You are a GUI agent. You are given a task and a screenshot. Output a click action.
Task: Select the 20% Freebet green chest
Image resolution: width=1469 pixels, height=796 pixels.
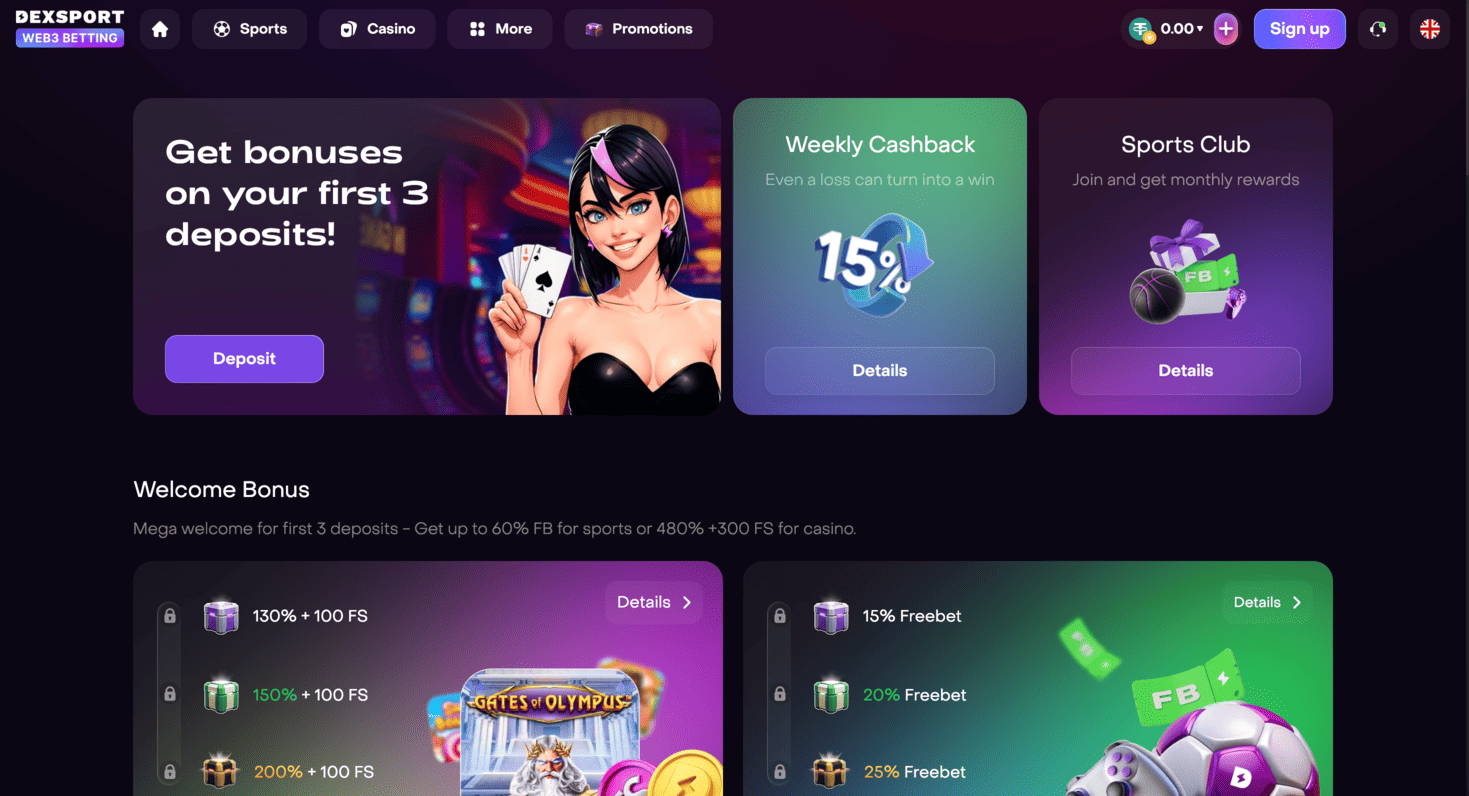pos(831,694)
